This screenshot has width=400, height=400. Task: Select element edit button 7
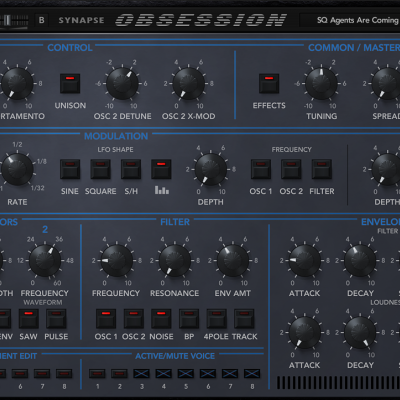point(42,373)
